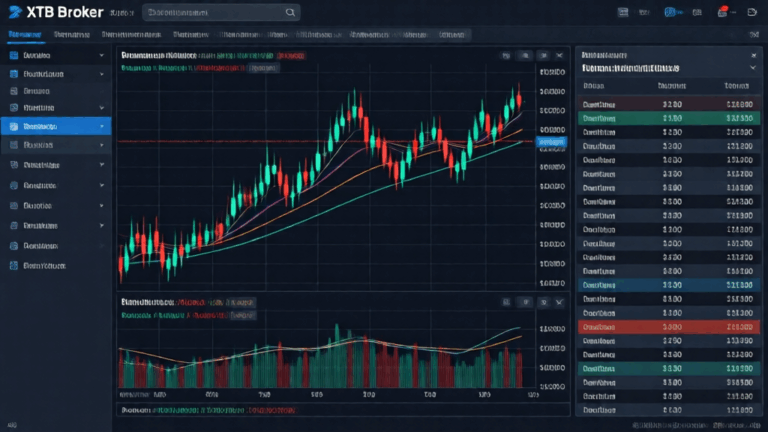Click the zoom icon in candlestick chart header
This screenshot has height=432, width=768.
point(525,55)
